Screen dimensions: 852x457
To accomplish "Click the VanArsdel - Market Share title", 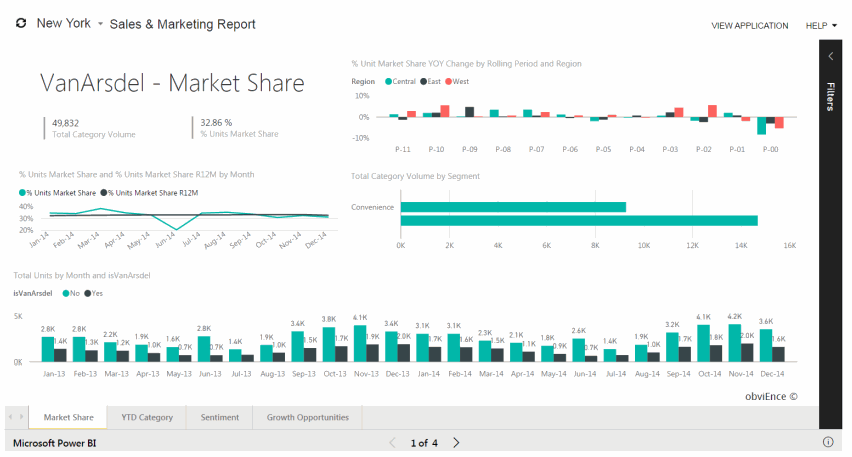I will point(172,83).
